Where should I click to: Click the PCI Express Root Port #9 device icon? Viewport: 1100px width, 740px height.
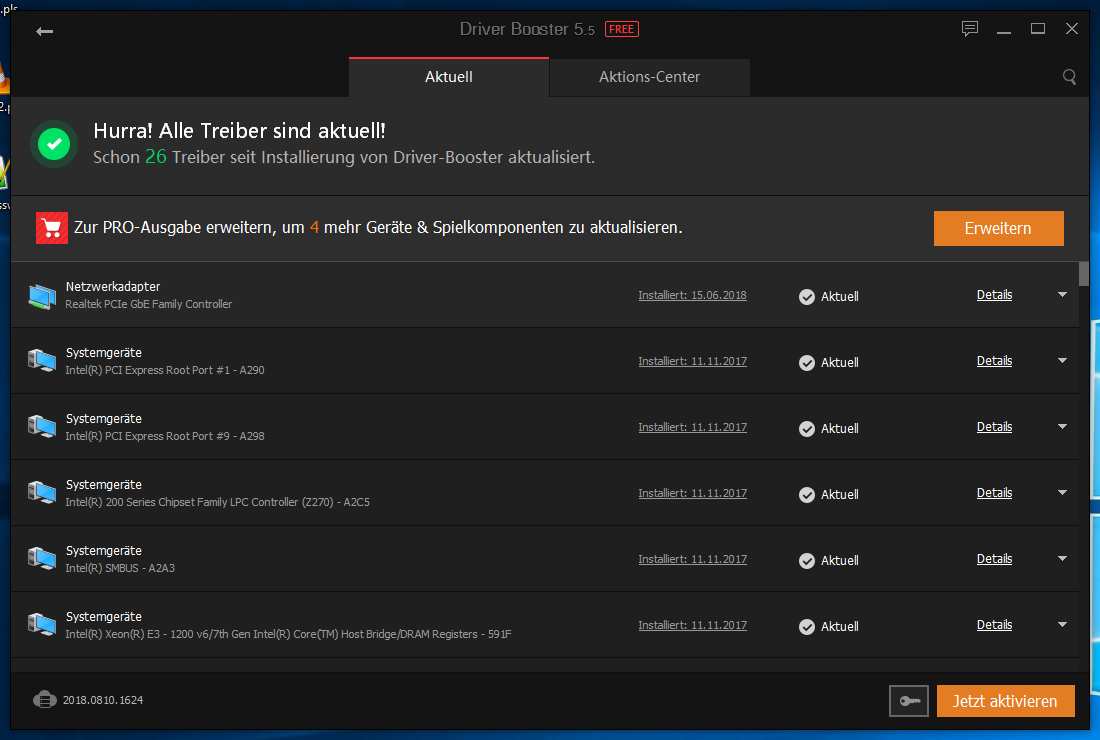coord(42,428)
